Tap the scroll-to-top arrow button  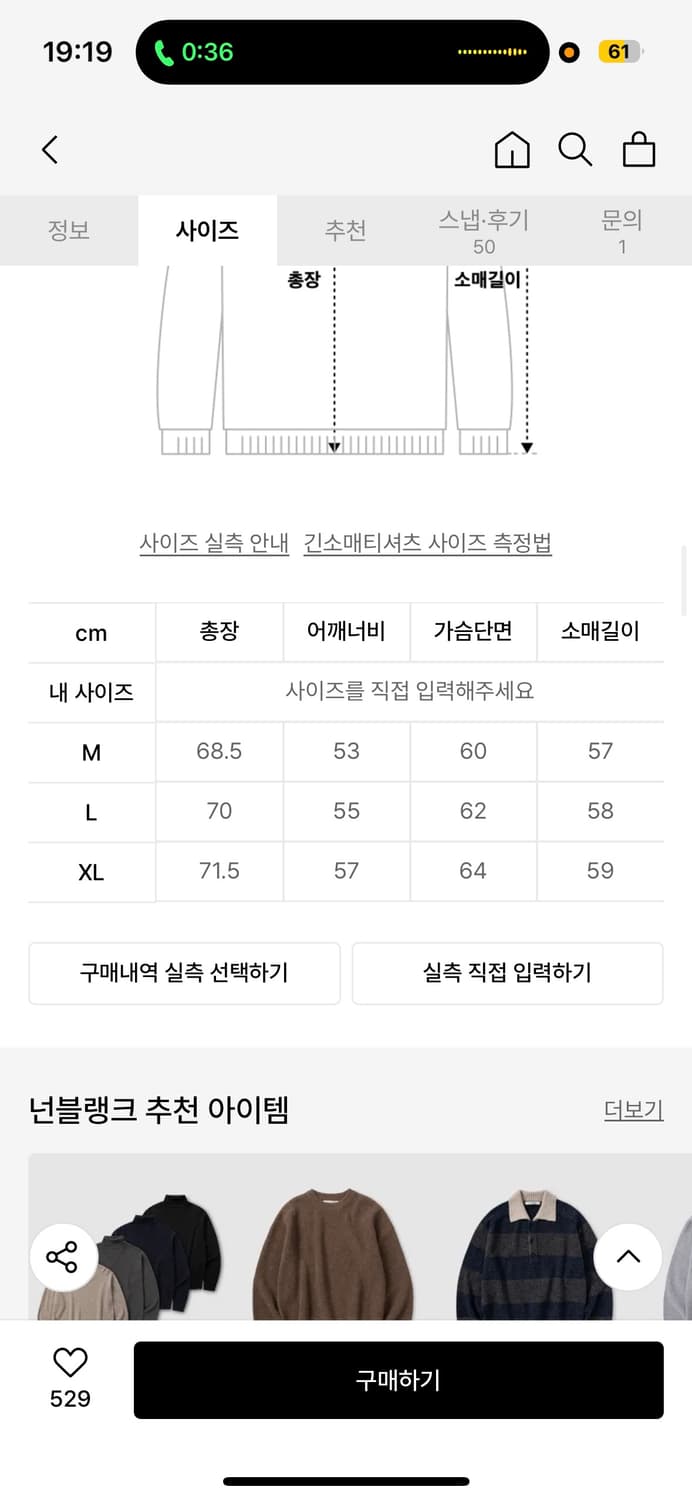628,1257
